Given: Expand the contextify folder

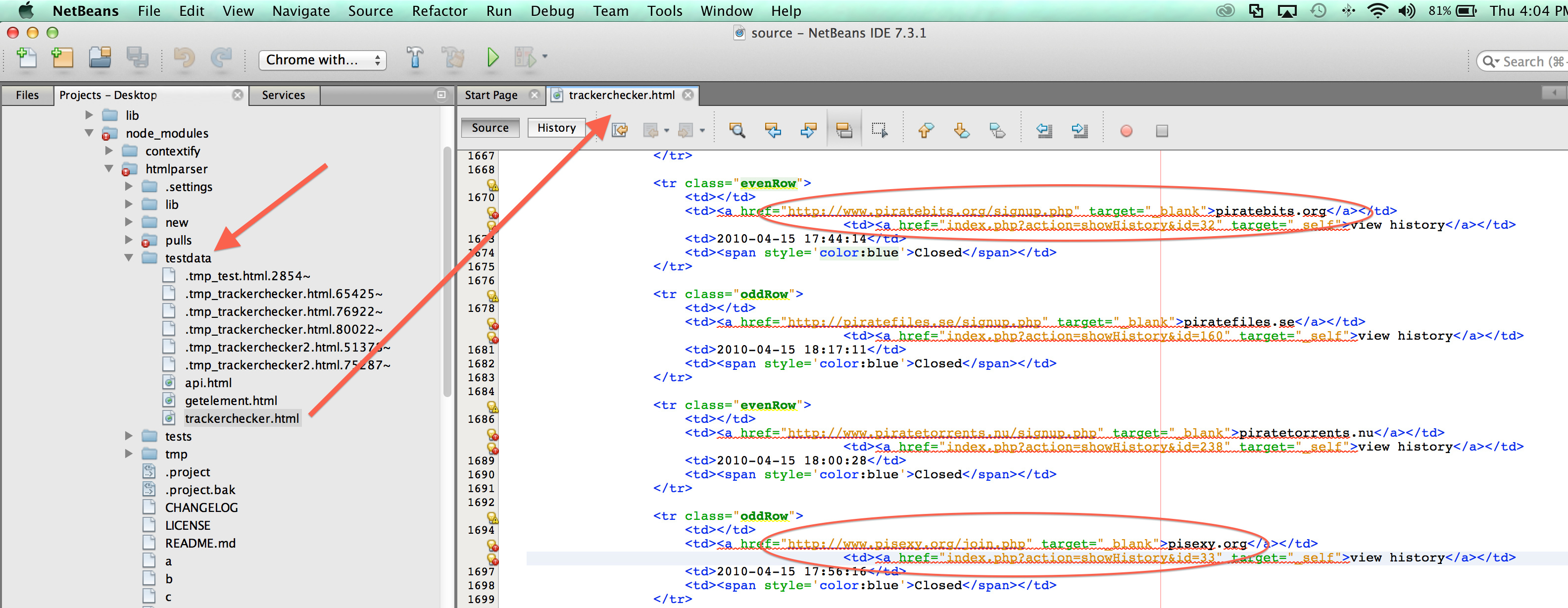Looking at the screenshot, I should [109, 151].
